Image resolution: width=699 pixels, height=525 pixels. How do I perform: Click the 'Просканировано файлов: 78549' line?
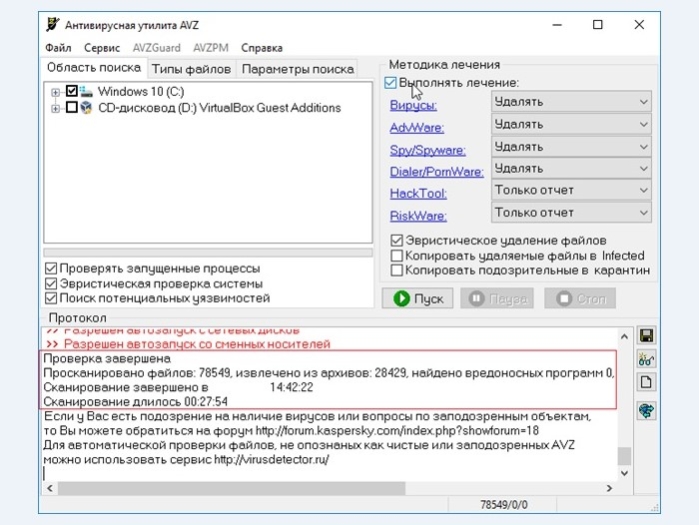click(329, 373)
